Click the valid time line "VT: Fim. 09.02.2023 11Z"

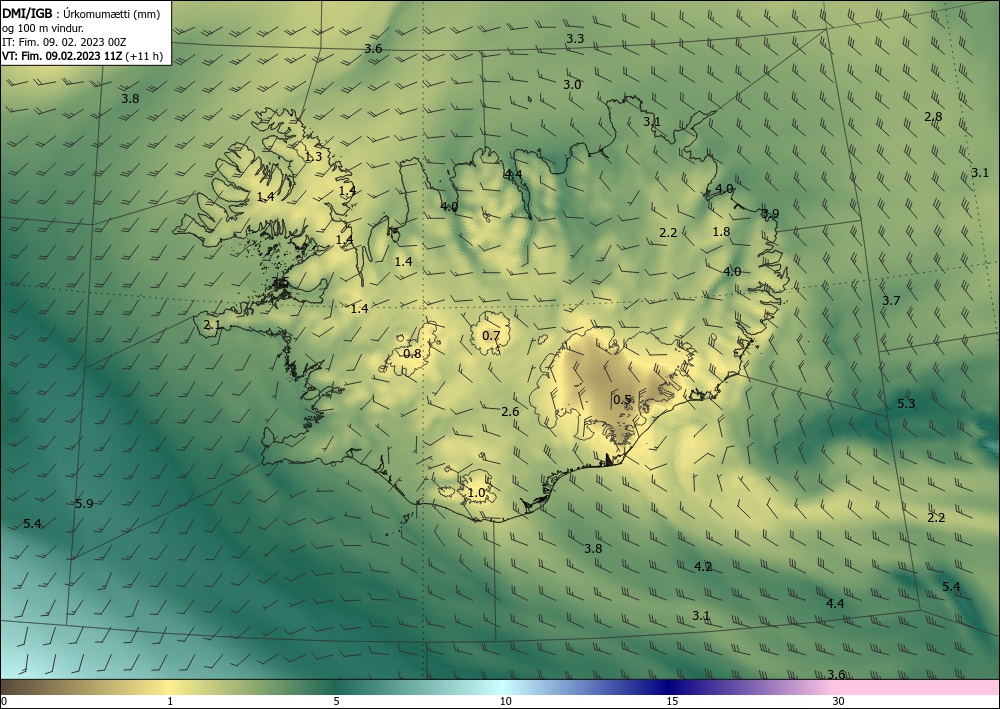tap(62, 56)
